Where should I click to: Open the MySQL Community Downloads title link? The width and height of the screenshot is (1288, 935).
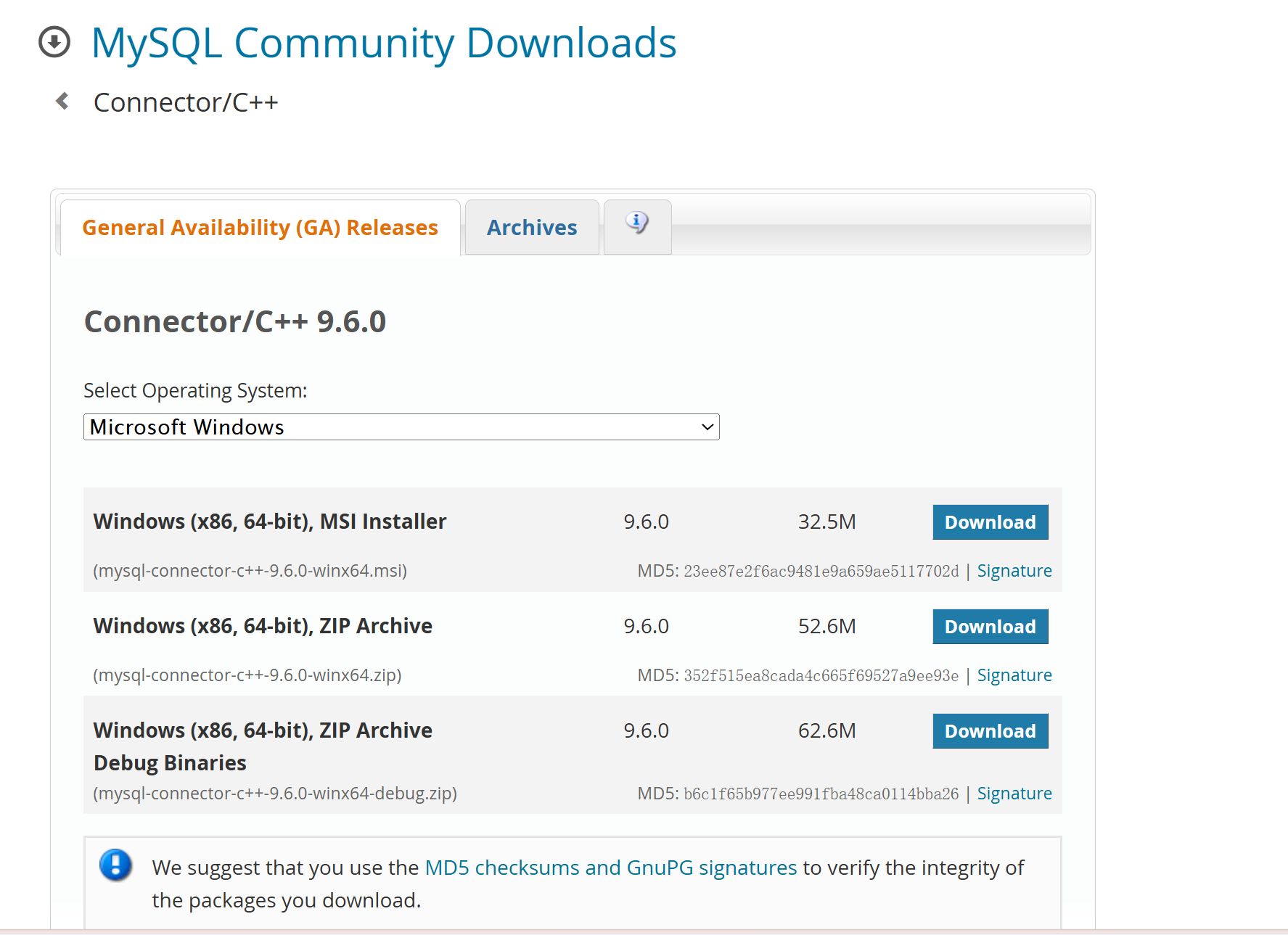point(384,44)
